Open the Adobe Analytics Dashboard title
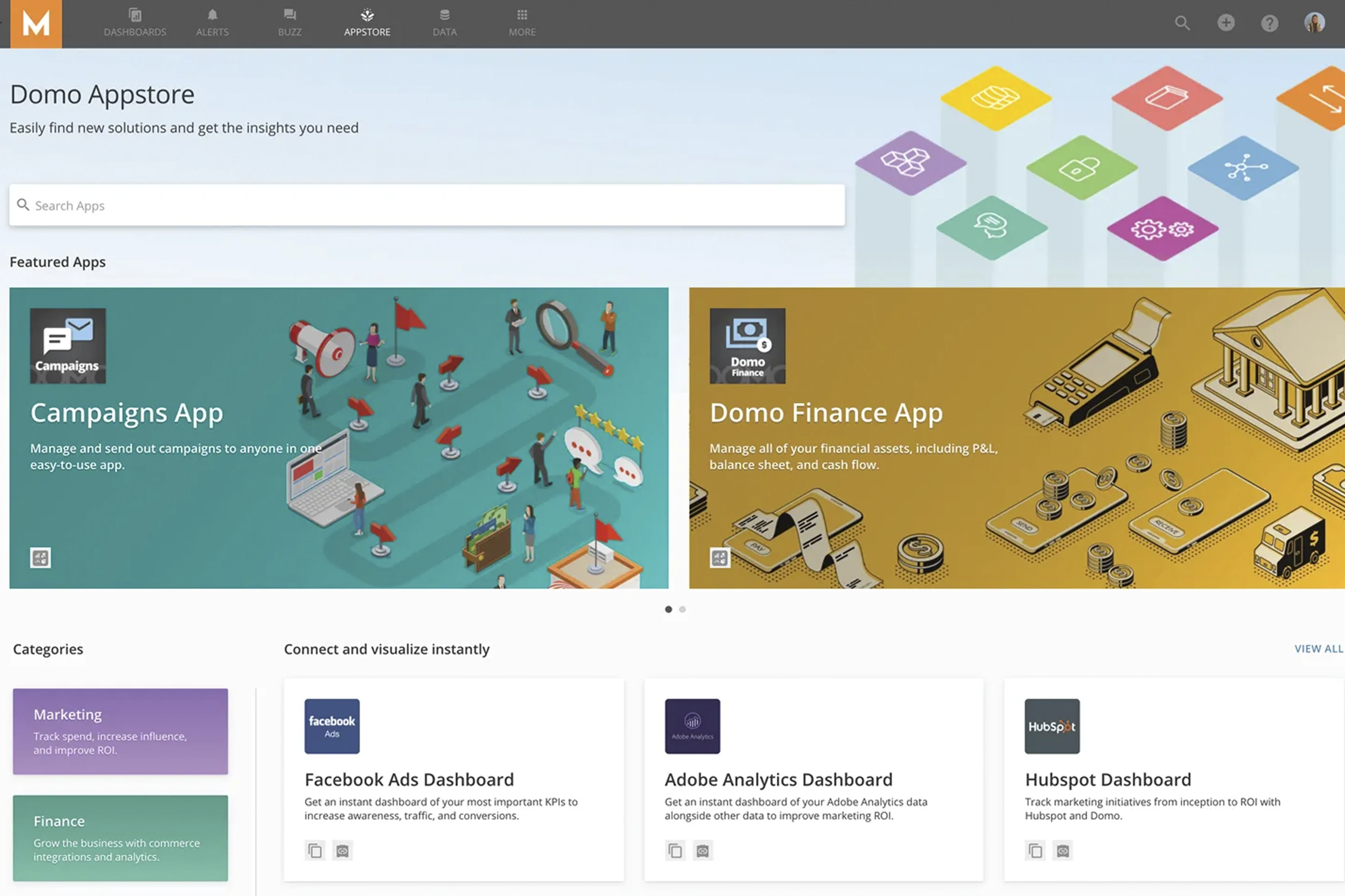The width and height of the screenshot is (1345, 896). tap(778, 780)
